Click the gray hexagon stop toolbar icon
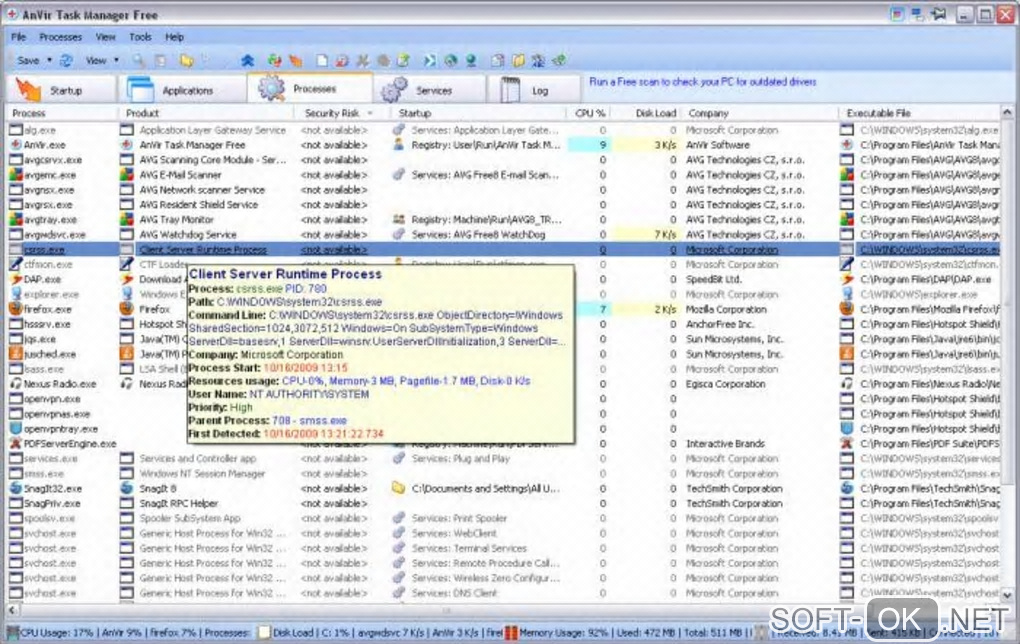The width and height of the screenshot is (1020, 644). [x=383, y=60]
